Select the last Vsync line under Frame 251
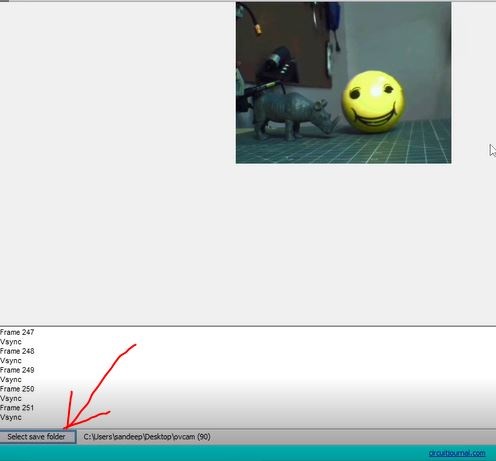 [11, 417]
